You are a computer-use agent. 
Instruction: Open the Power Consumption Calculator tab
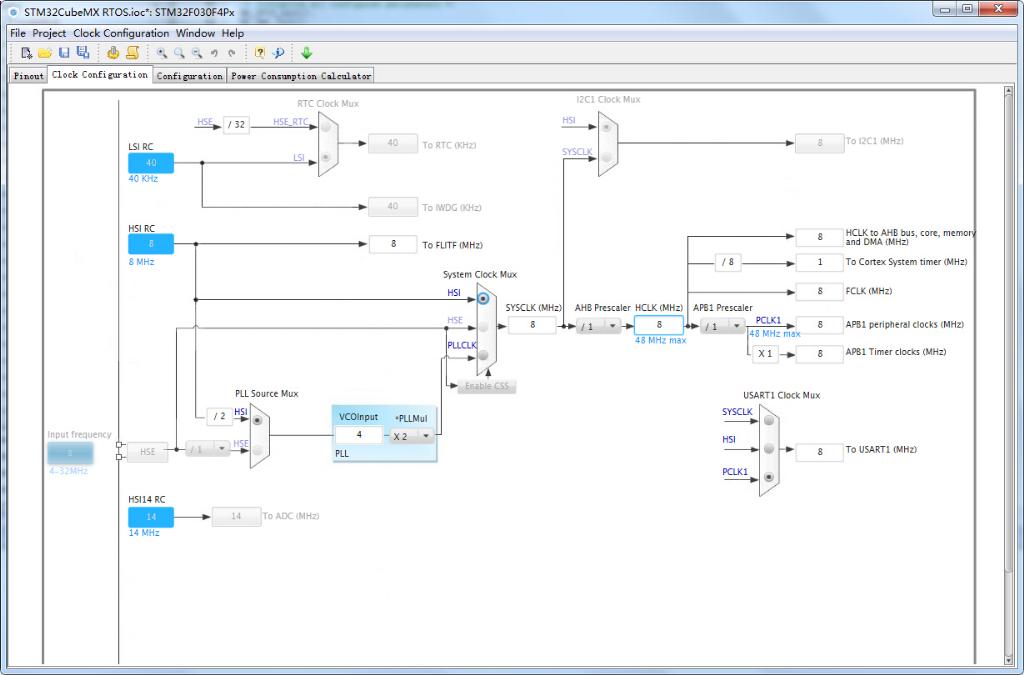coord(300,76)
